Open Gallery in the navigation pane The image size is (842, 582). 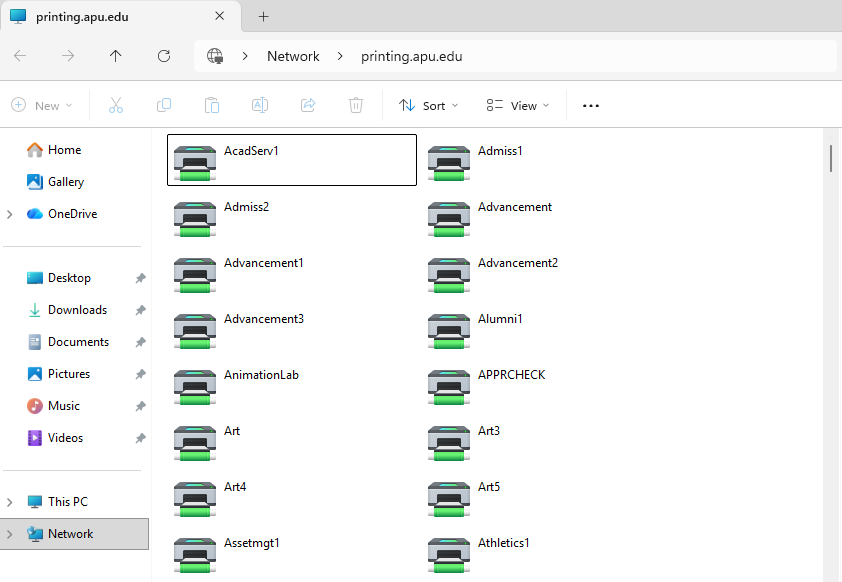click(55, 182)
